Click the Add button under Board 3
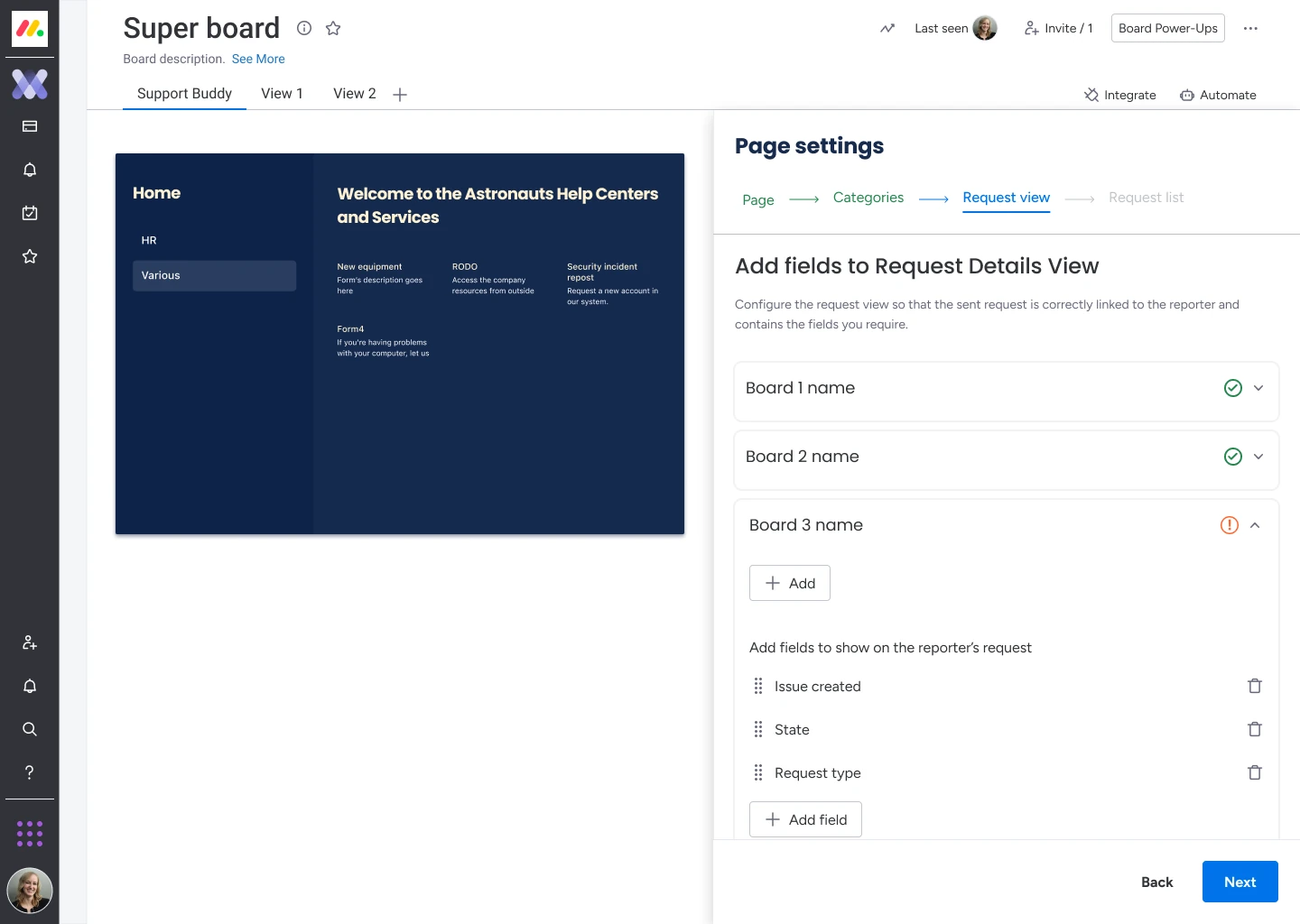The width and height of the screenshot is (1300, 924). (790, 583)
